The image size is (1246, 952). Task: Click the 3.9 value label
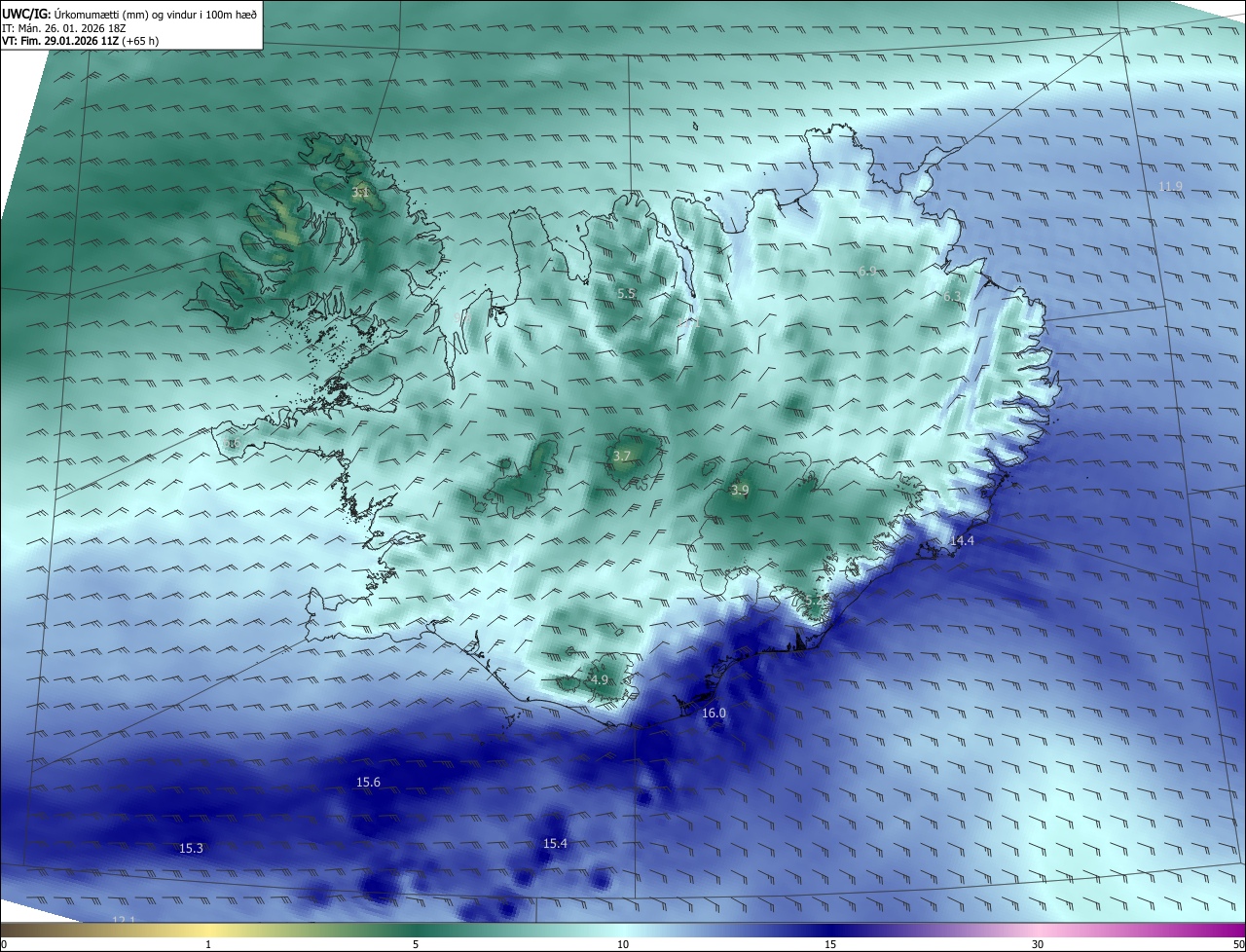click(740, 490)
